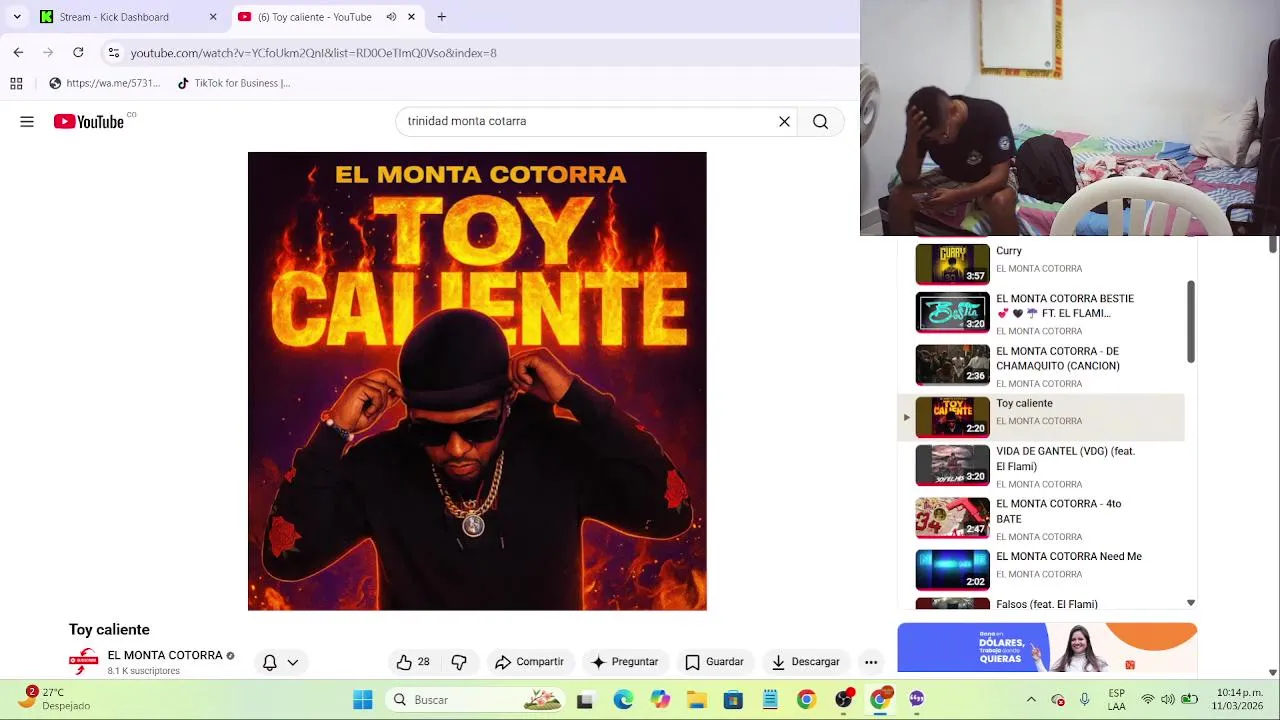Open EL MONTA COTORRA channel name link
This screenshot has height=720, width=1280.
coord(165,656)
